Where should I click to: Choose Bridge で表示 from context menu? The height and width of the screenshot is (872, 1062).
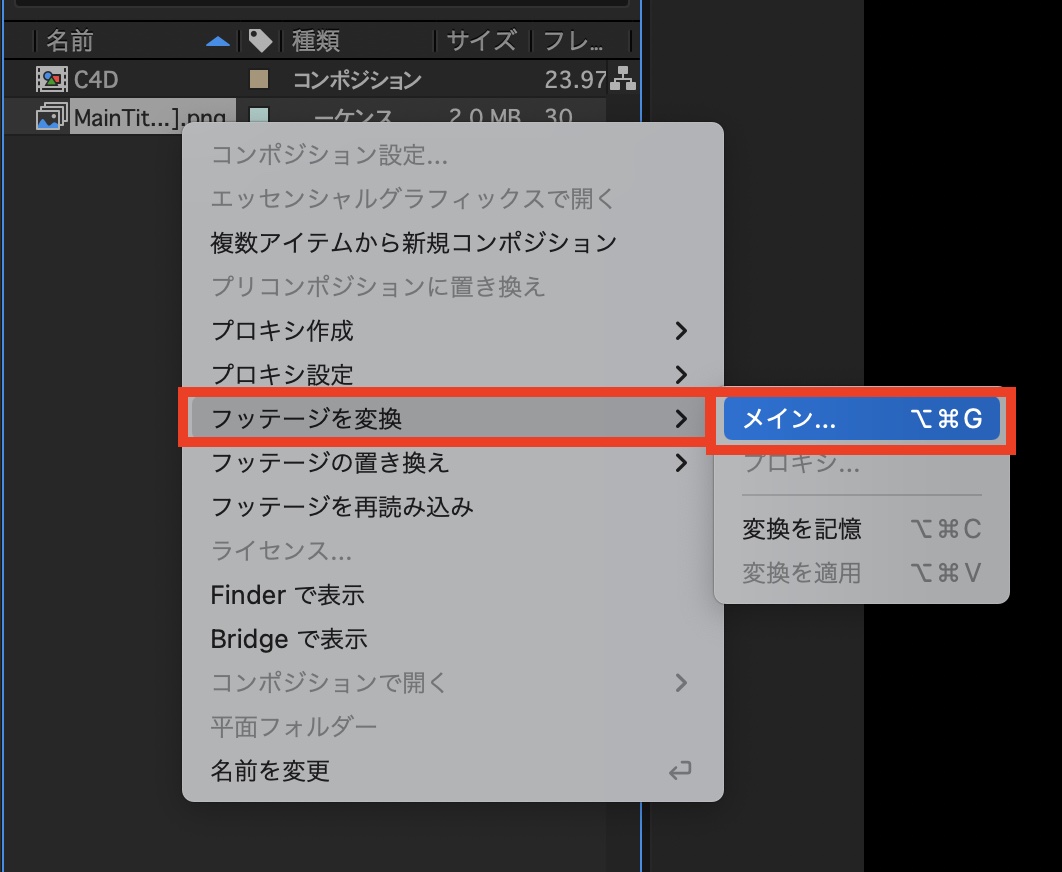(289, 639)
